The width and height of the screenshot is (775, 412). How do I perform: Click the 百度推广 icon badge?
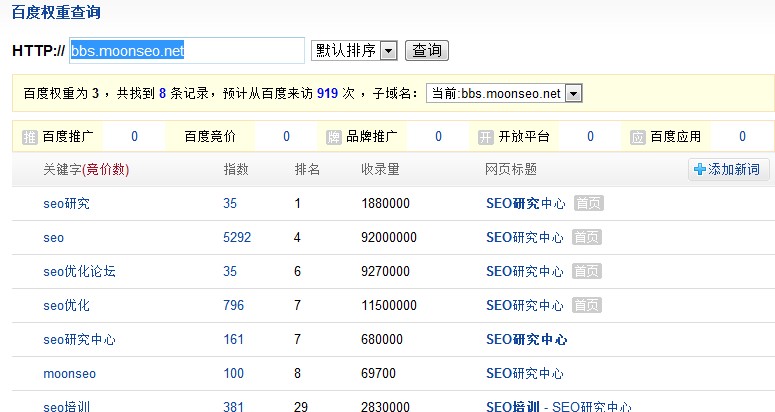[x=29, y=137]
